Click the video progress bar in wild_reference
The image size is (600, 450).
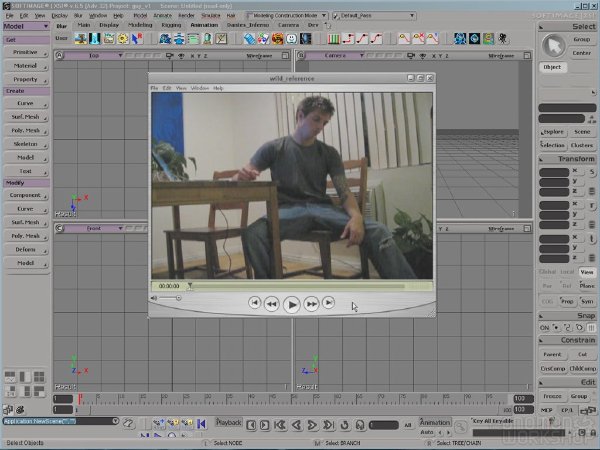[x=297, y=286]
